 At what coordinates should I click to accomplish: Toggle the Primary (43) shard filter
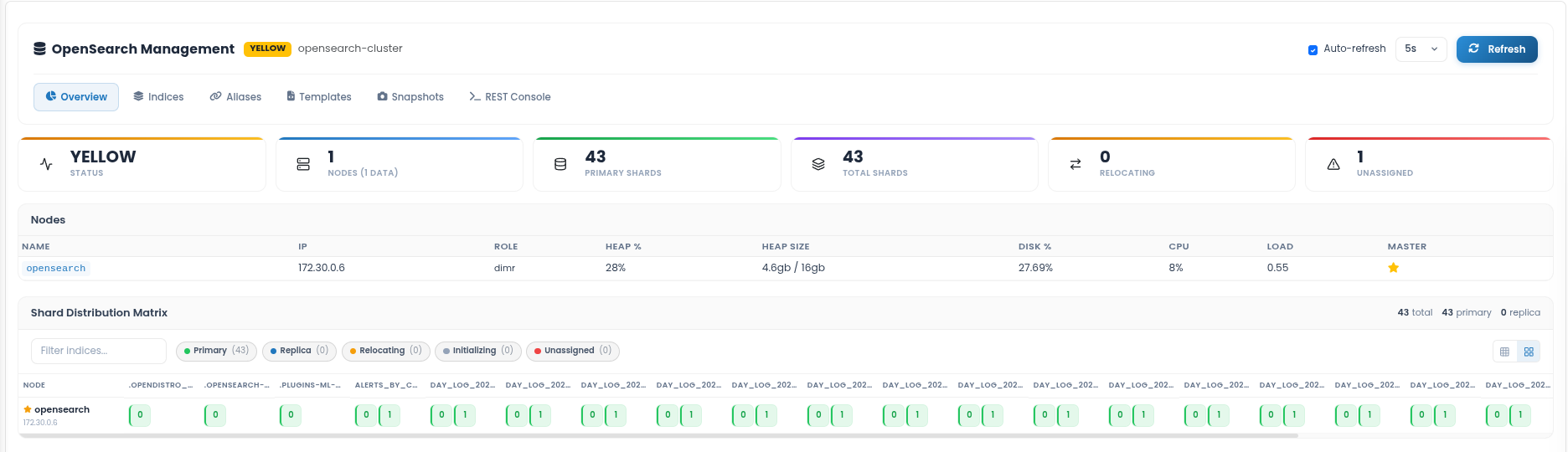(x=218, y=351)
